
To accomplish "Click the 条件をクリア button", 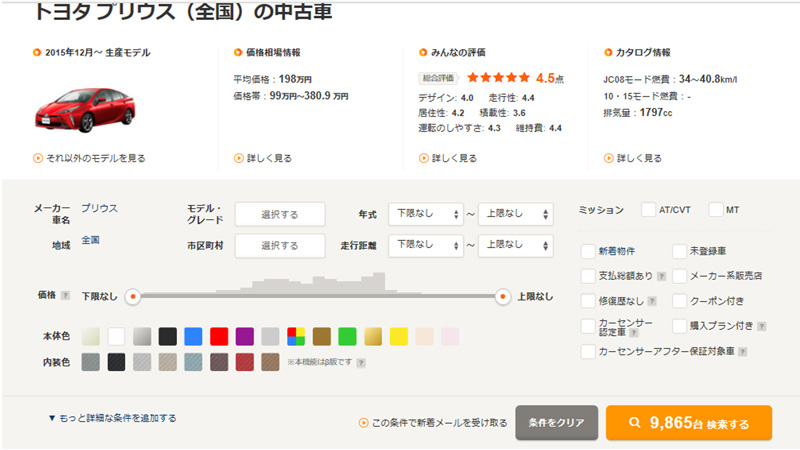I will tap(557, 423).
